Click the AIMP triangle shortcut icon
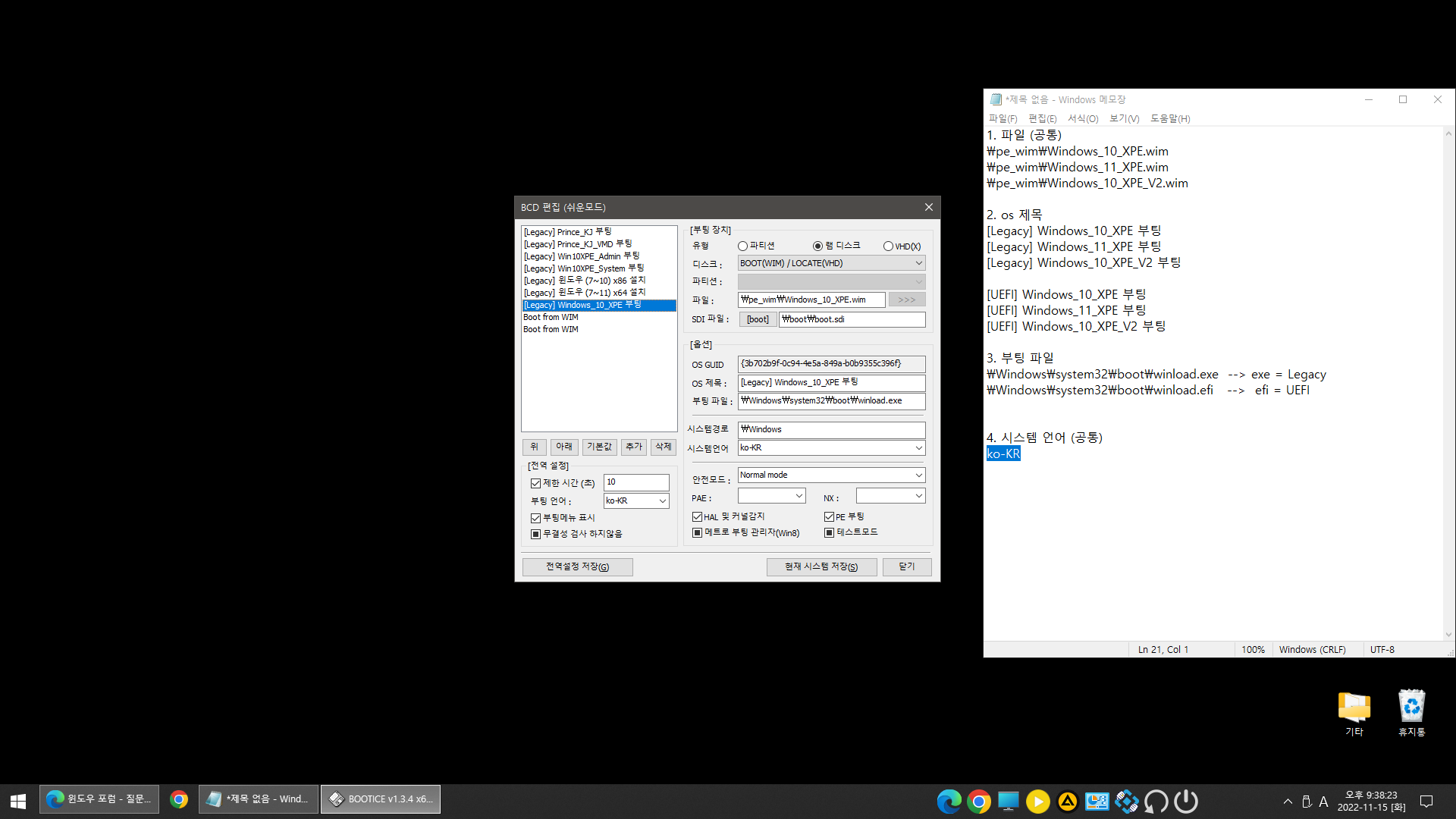The width and height of the screenshot is (1456, 819). (x=1068, y=801)
